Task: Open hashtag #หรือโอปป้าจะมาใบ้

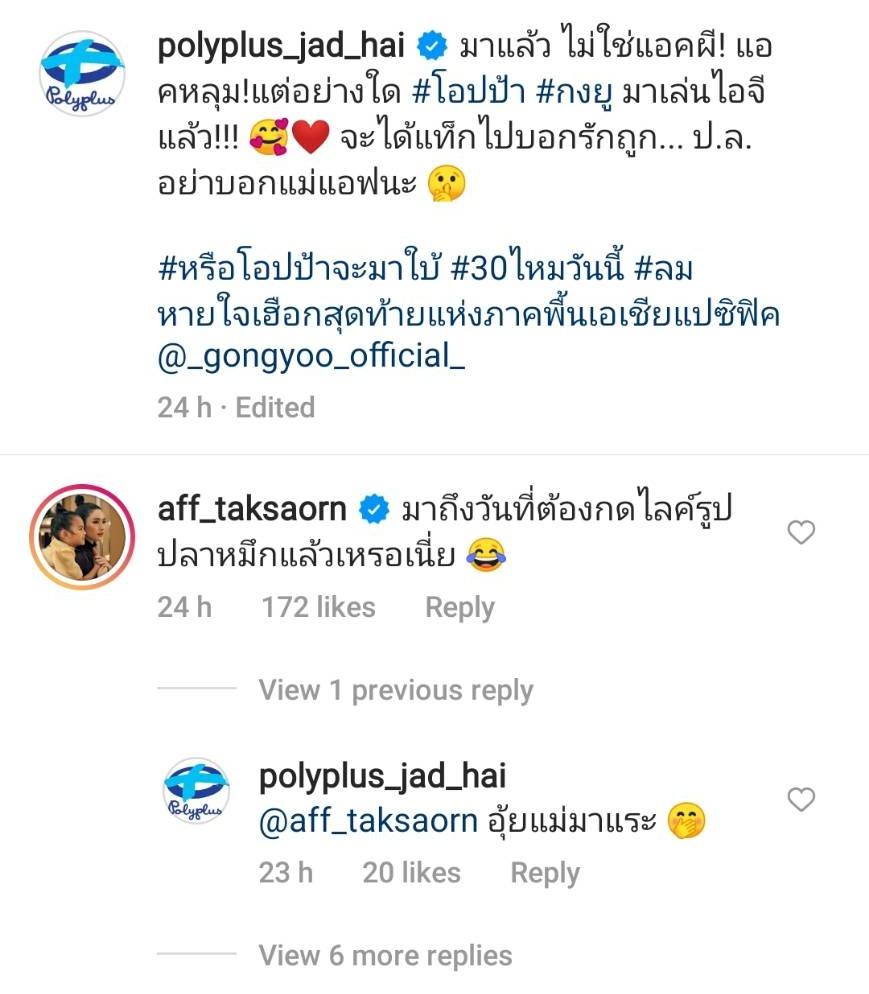Action: (x=299, y=269)
